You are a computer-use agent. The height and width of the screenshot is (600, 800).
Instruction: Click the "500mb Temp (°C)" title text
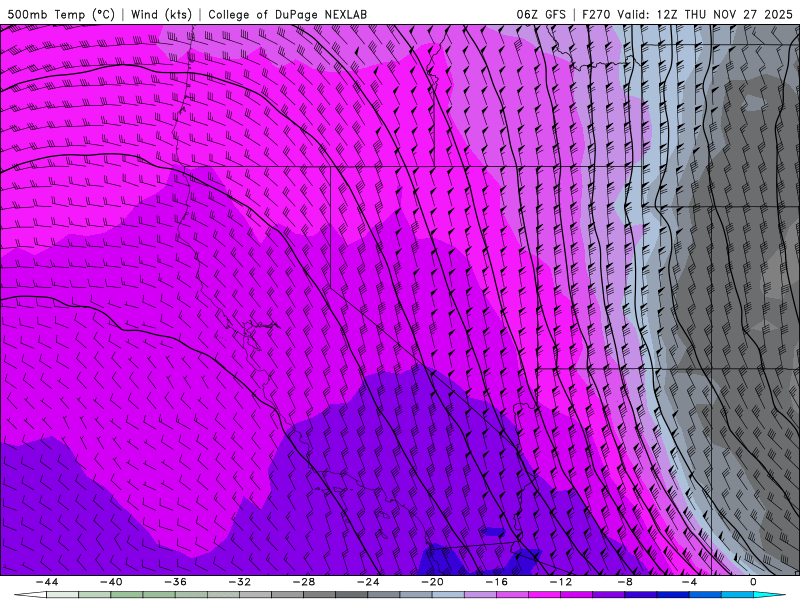(x=61, y=15)
